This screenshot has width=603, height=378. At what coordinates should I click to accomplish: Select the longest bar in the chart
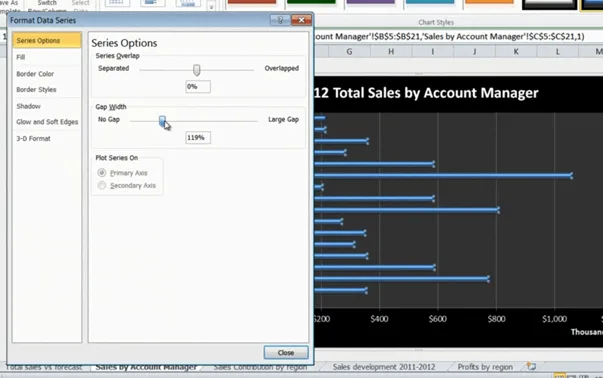443,176
